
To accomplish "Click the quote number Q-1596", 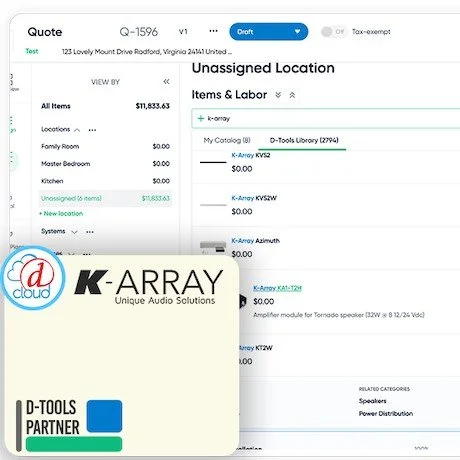I will [139, 32].
